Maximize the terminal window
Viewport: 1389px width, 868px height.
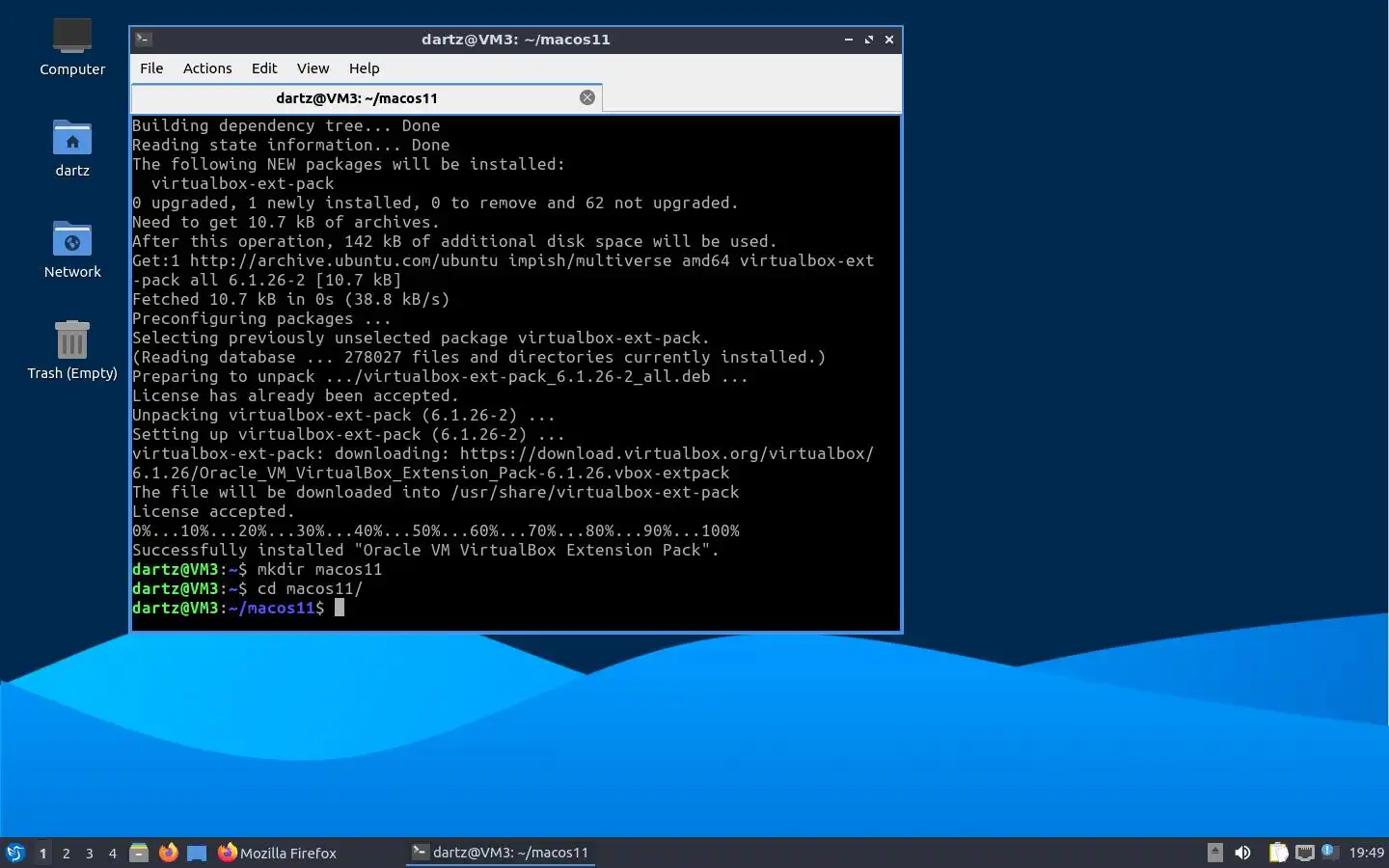point(869,40)
